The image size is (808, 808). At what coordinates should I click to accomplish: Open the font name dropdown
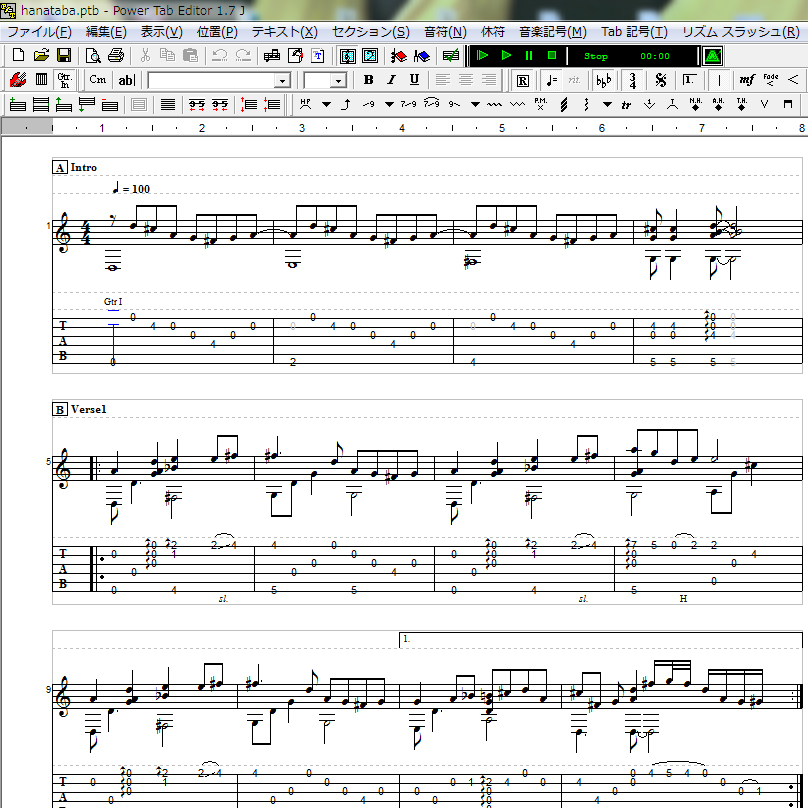pos(282,81)
